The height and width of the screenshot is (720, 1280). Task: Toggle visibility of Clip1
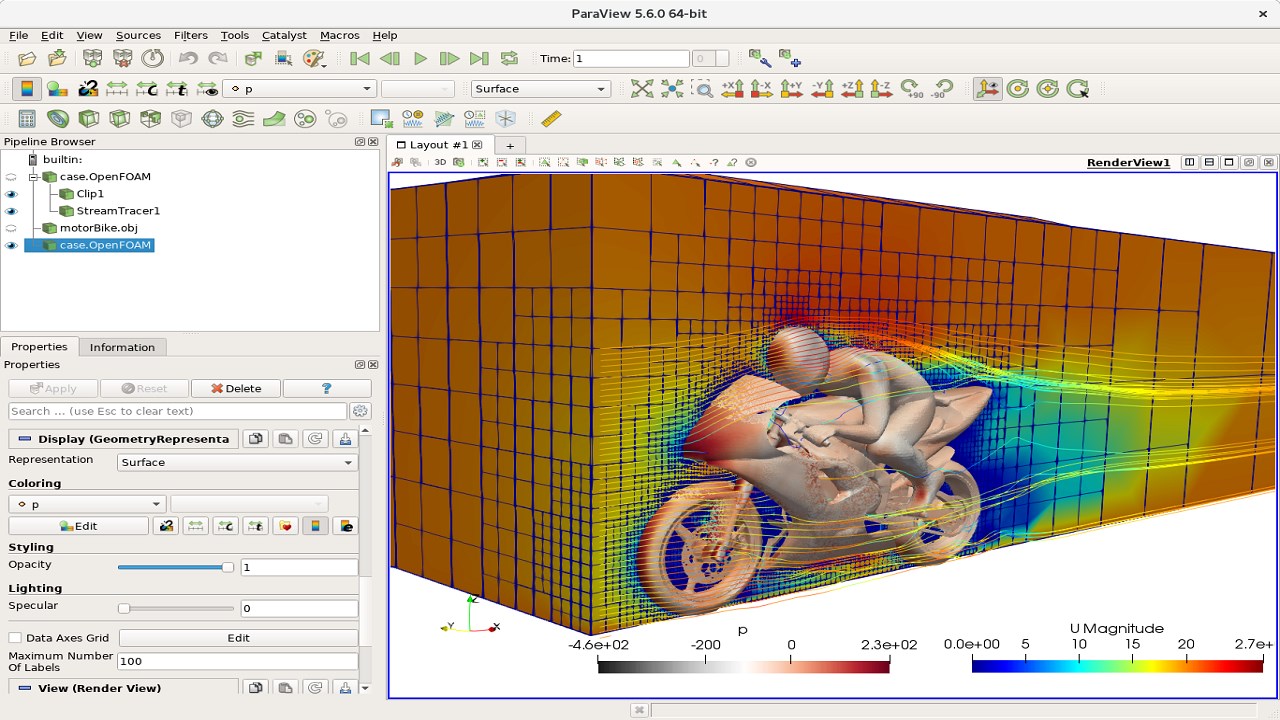pyautogui.click(x=12, y=194)
